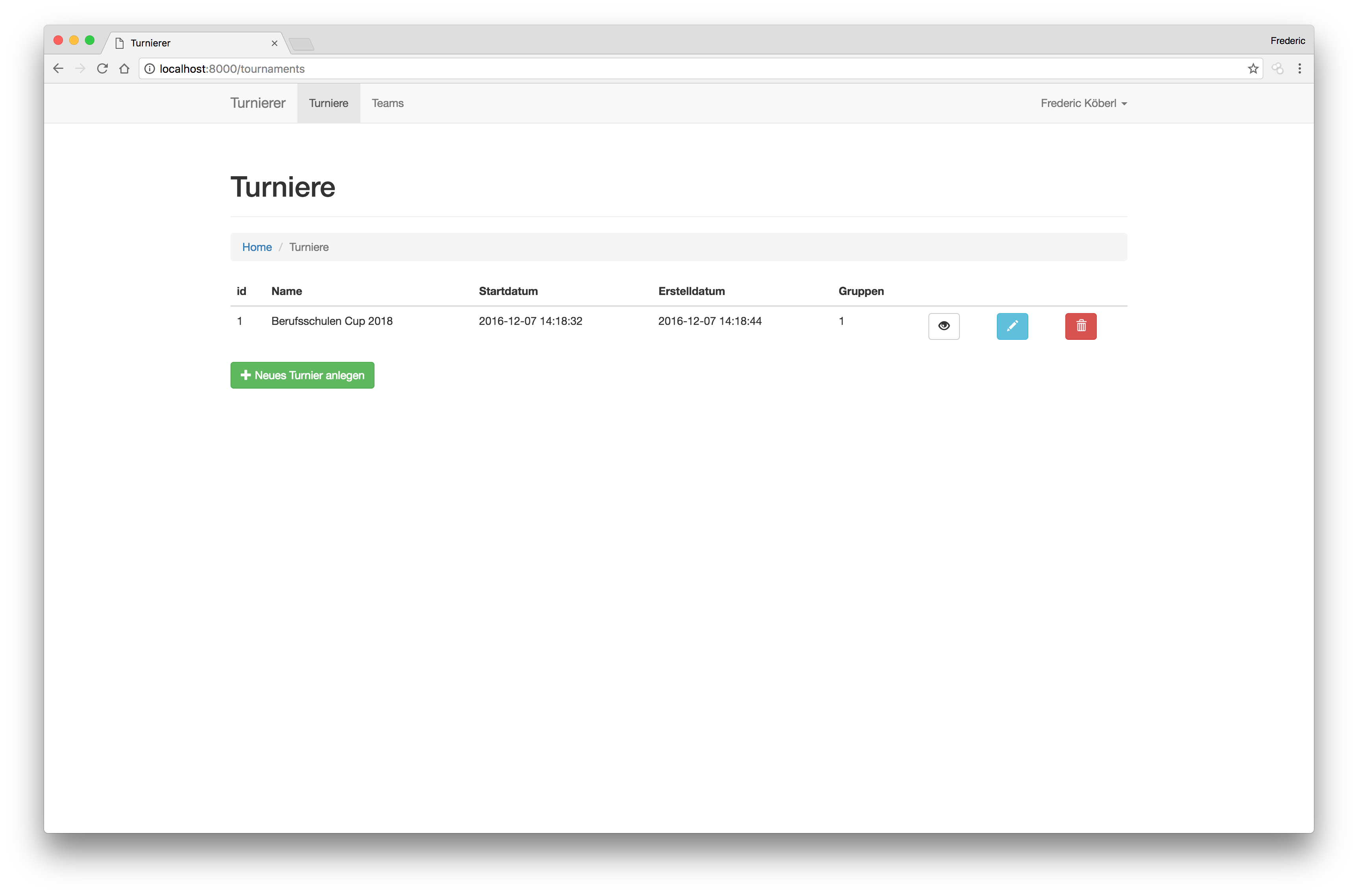
Task: Click Neues Turnier anlegen button
Action: (302, 375)
